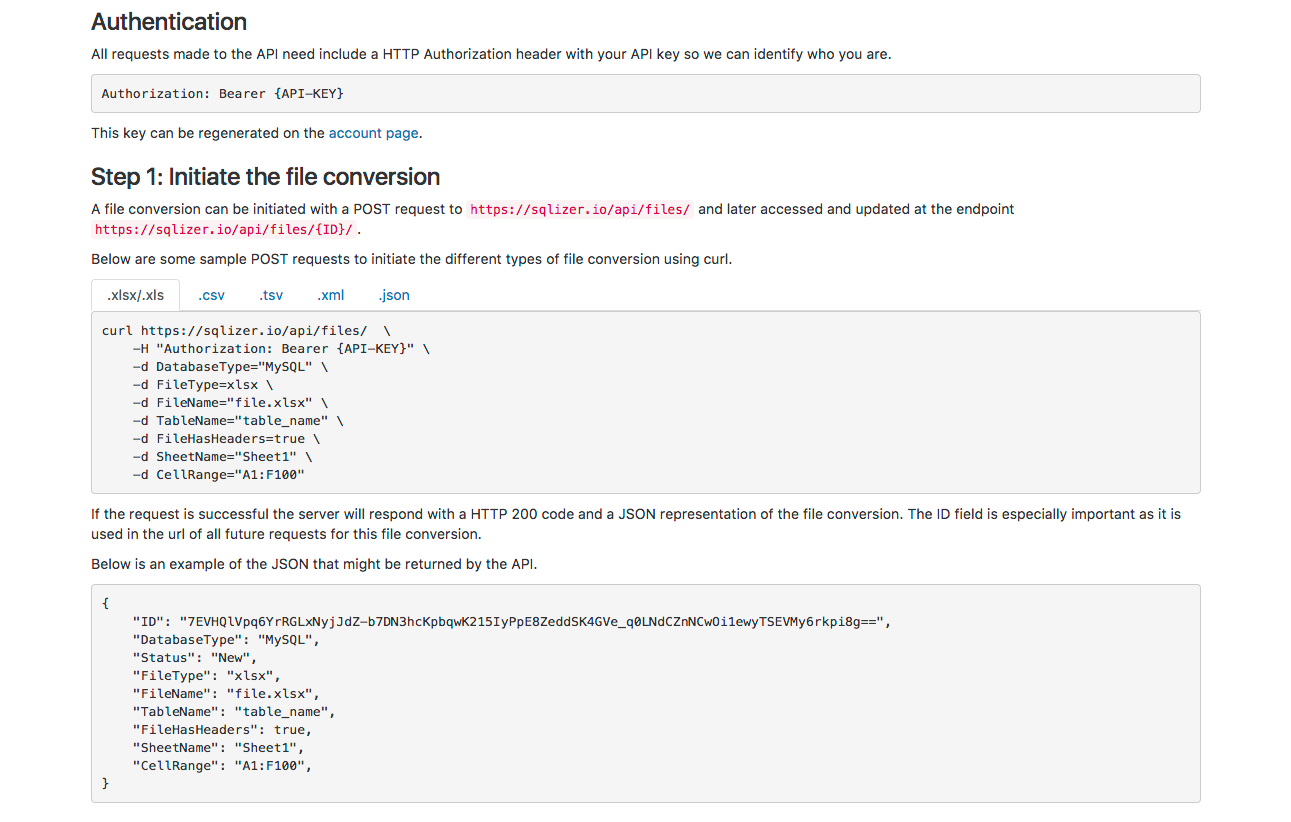Image resolution: width=1291 pixels, height=822 pixels.
Task: Click the -d SheetName="Sheet1" curl line
Action: click(222, 457)
